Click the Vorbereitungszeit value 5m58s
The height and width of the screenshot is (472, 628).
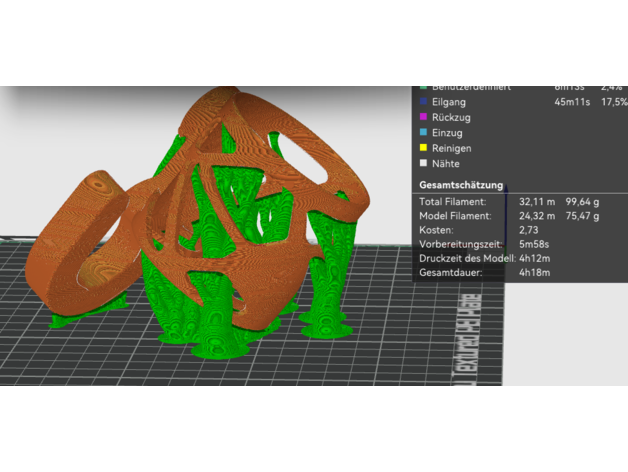coord(535,244)
